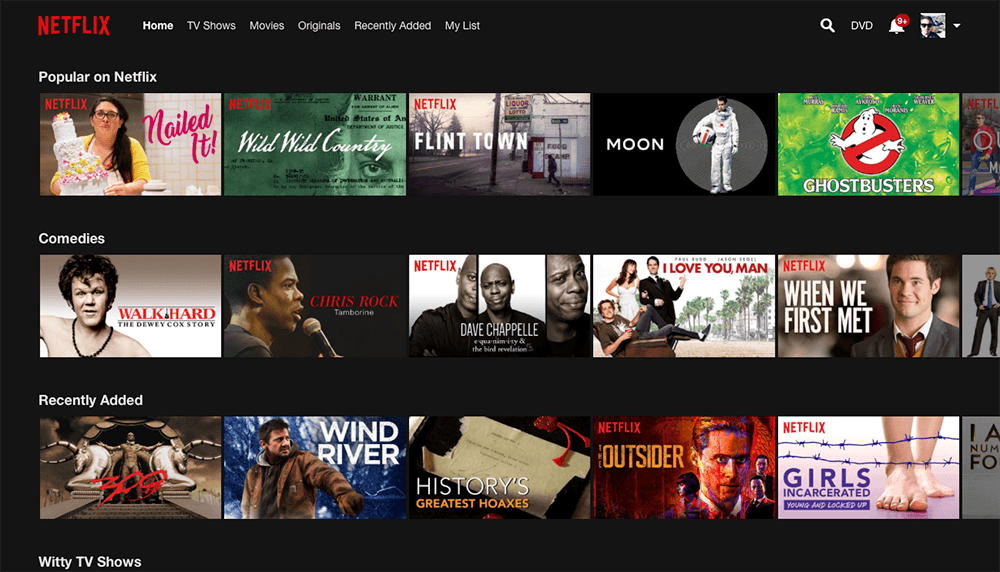Open the Comedies row heading
Image resolution: width=1000 pixels, height=572 pixels.
pyautogui.click(x=71, y=238)
